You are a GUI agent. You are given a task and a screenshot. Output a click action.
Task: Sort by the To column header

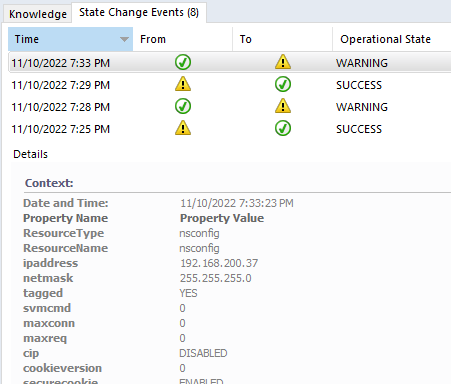pyautogui.click(x=283, y=39)
